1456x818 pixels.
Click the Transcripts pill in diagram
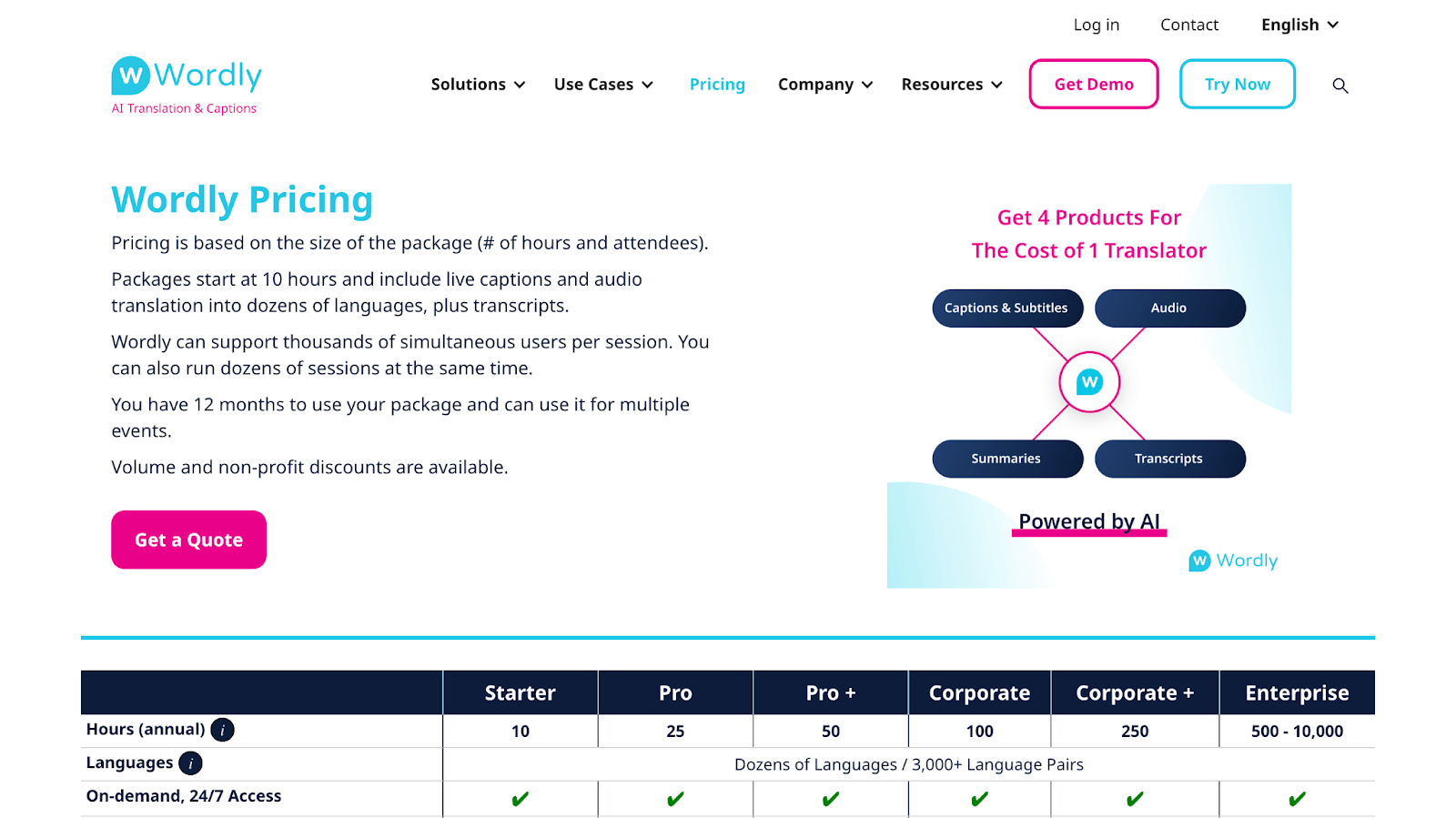[x=1170, y=459]
